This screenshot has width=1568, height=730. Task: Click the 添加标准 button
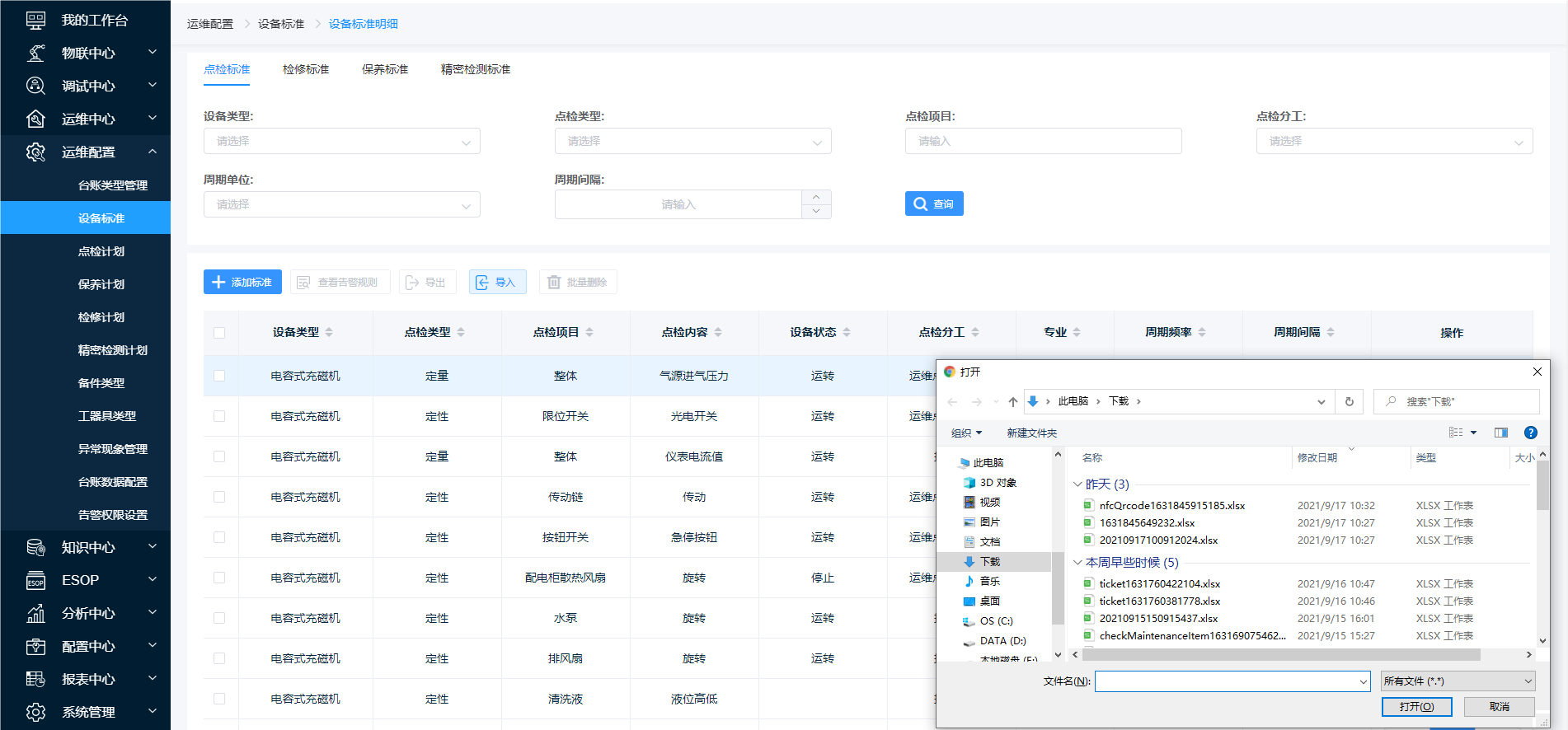242,283
